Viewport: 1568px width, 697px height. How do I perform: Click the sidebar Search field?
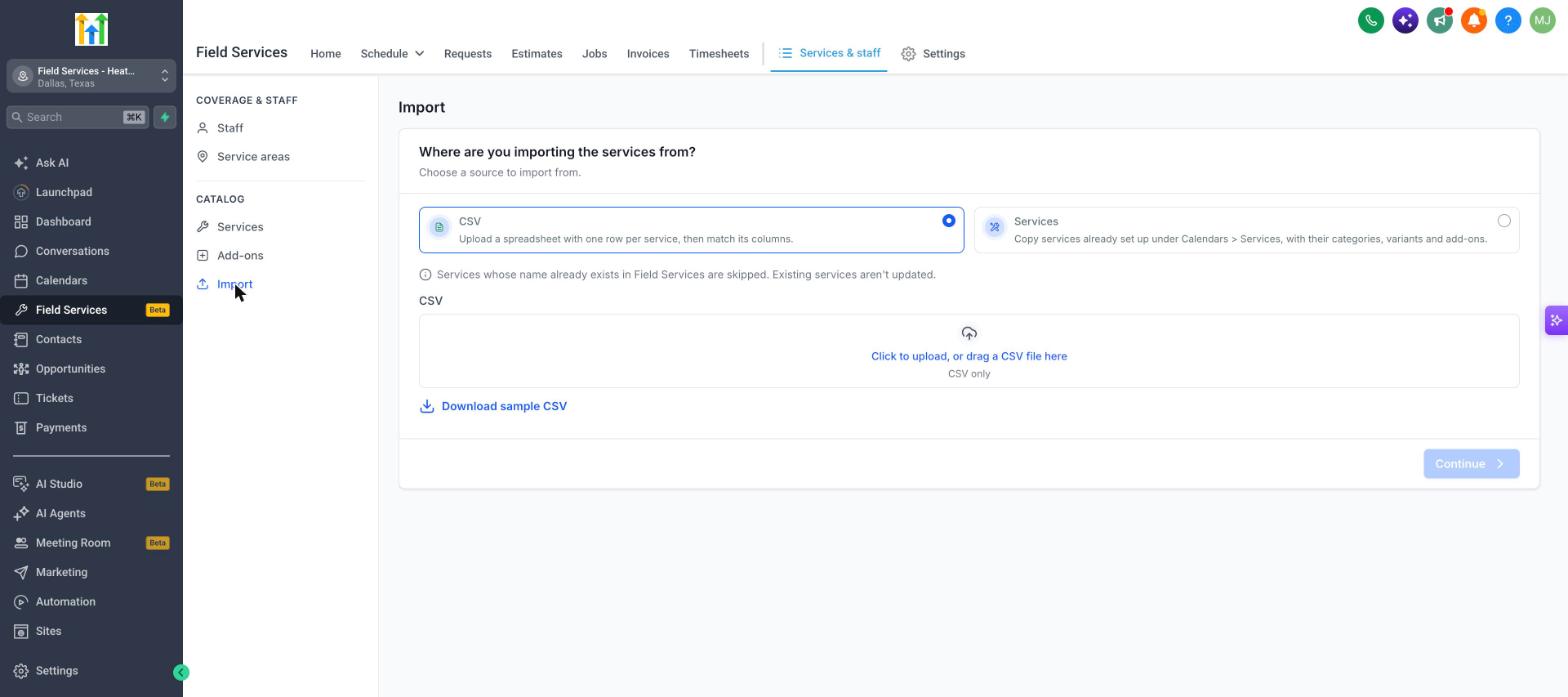pos(77,117)
